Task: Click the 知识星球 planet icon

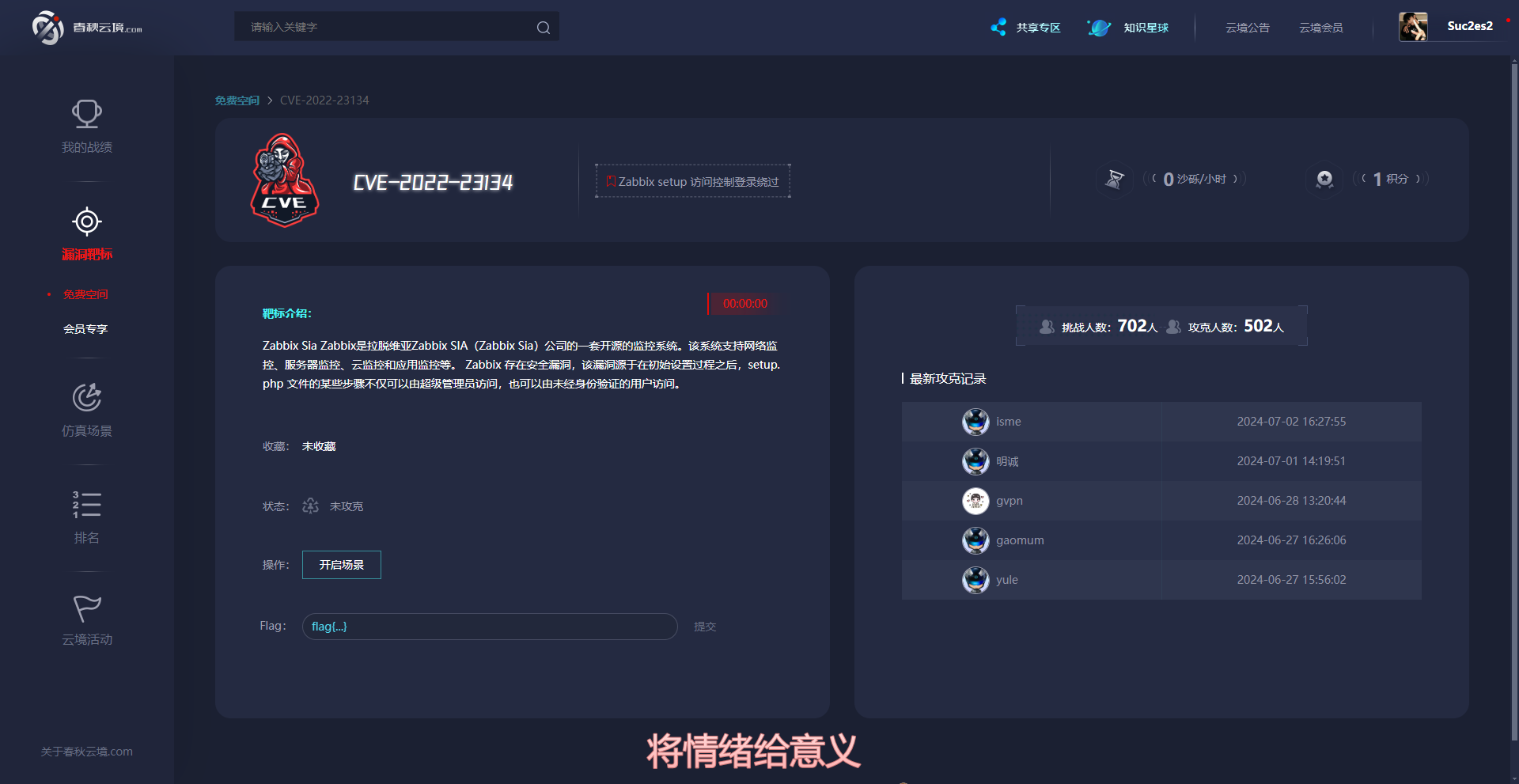Action: 1099,28
